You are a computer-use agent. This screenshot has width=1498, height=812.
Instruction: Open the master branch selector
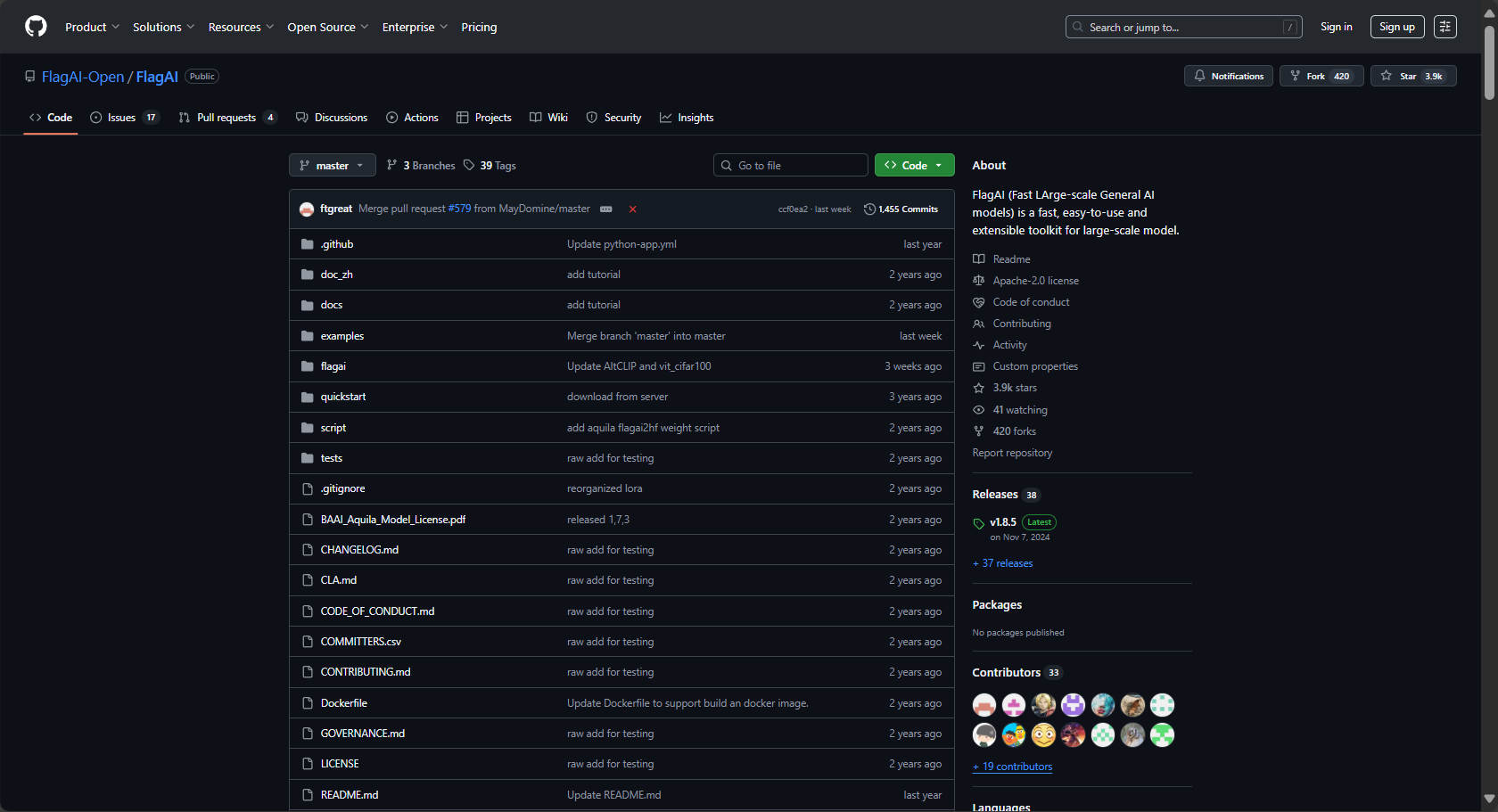coord(333,165)
